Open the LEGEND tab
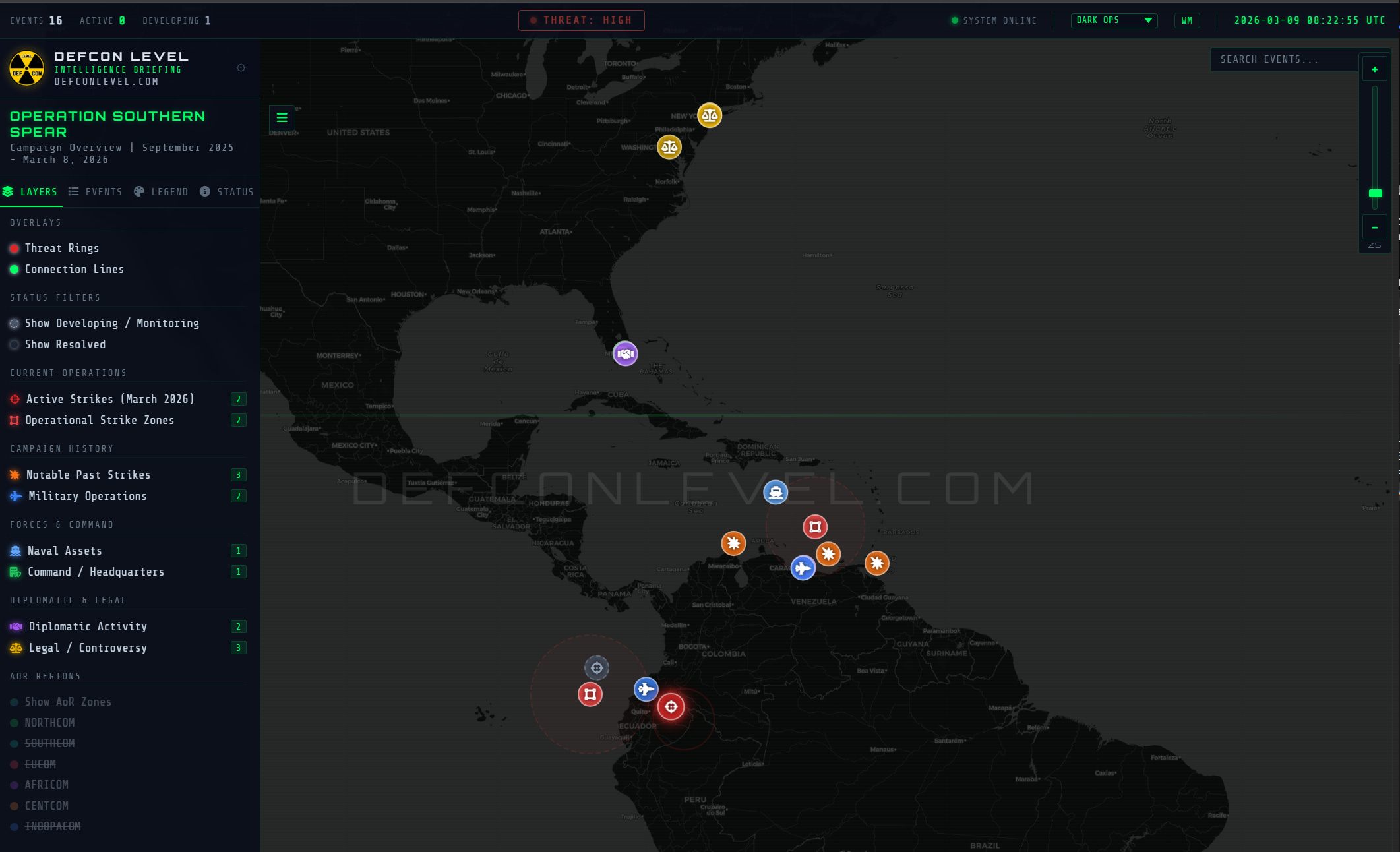1400x852 pixels. click(161, 192)
